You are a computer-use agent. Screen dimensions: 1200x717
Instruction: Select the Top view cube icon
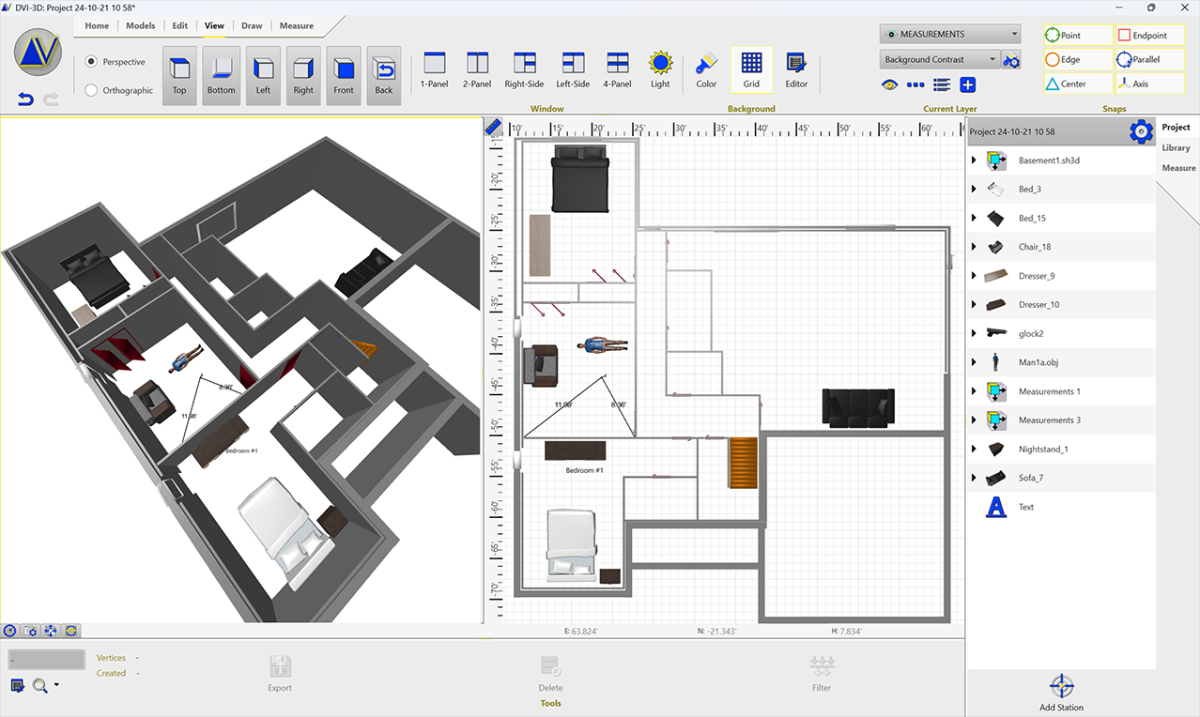click(179, 69)
